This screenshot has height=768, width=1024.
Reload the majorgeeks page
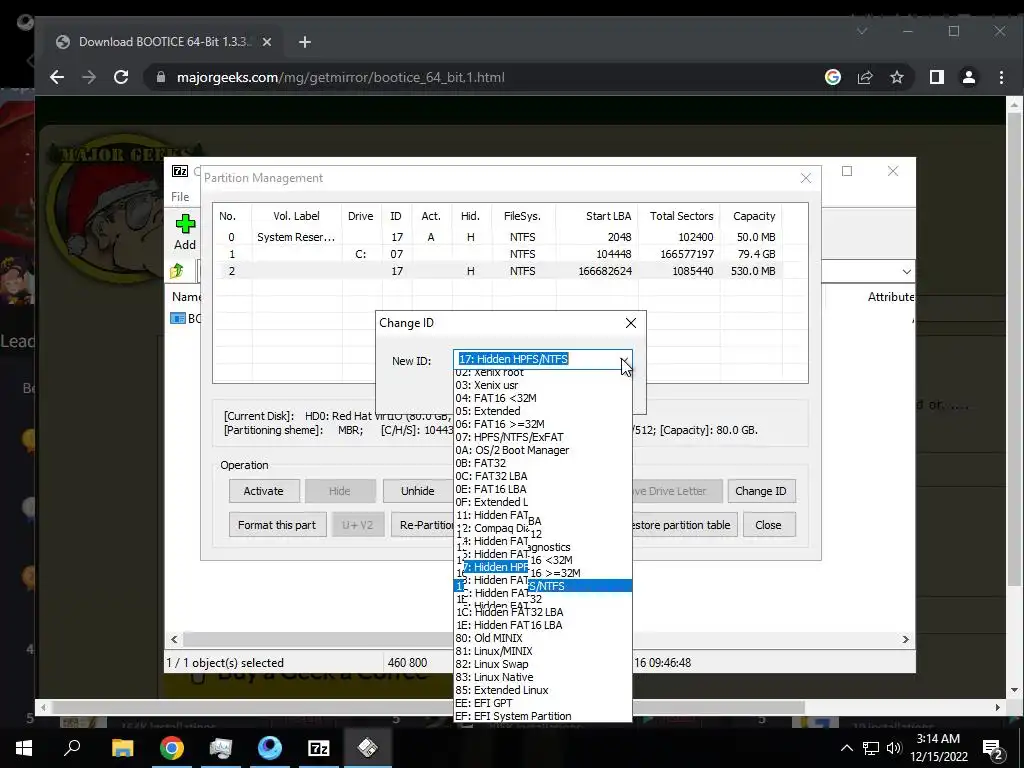coord(121,77)
